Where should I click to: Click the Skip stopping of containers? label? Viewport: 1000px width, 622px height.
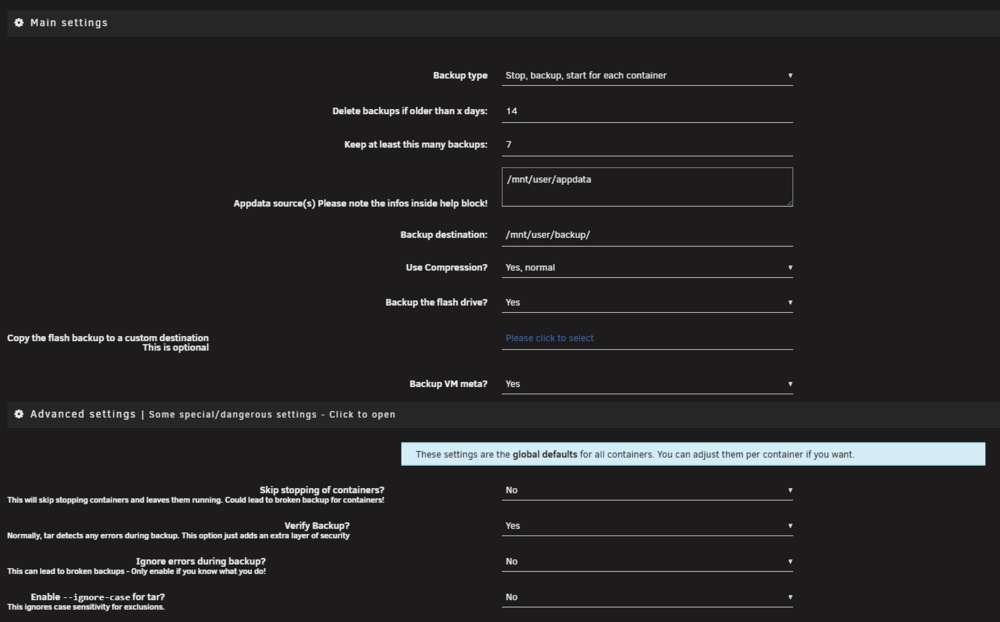click(321, 490)
